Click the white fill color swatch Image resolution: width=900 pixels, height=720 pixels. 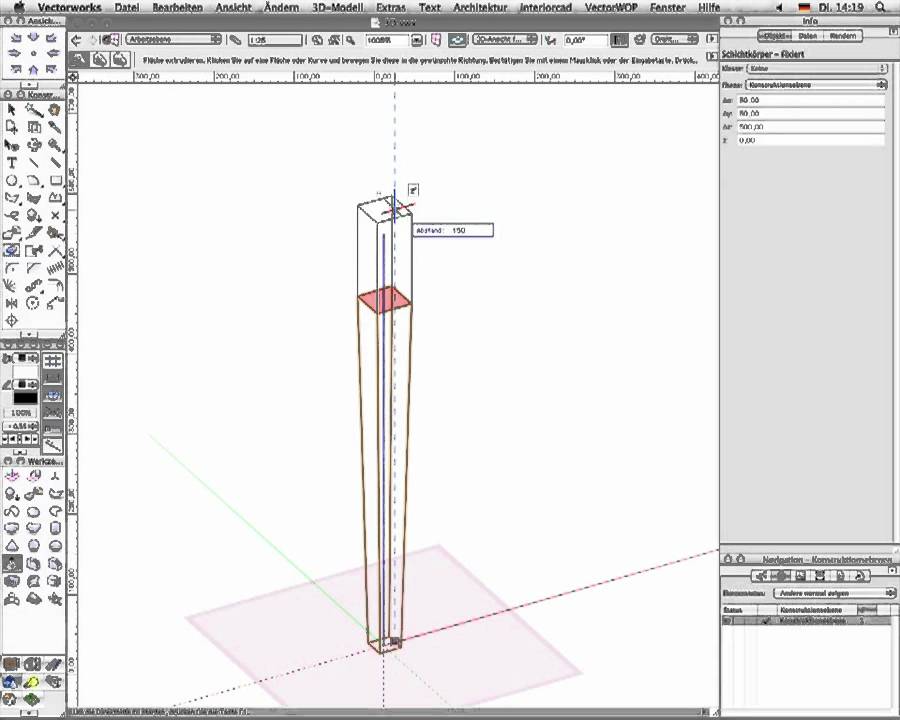(25, 371)
